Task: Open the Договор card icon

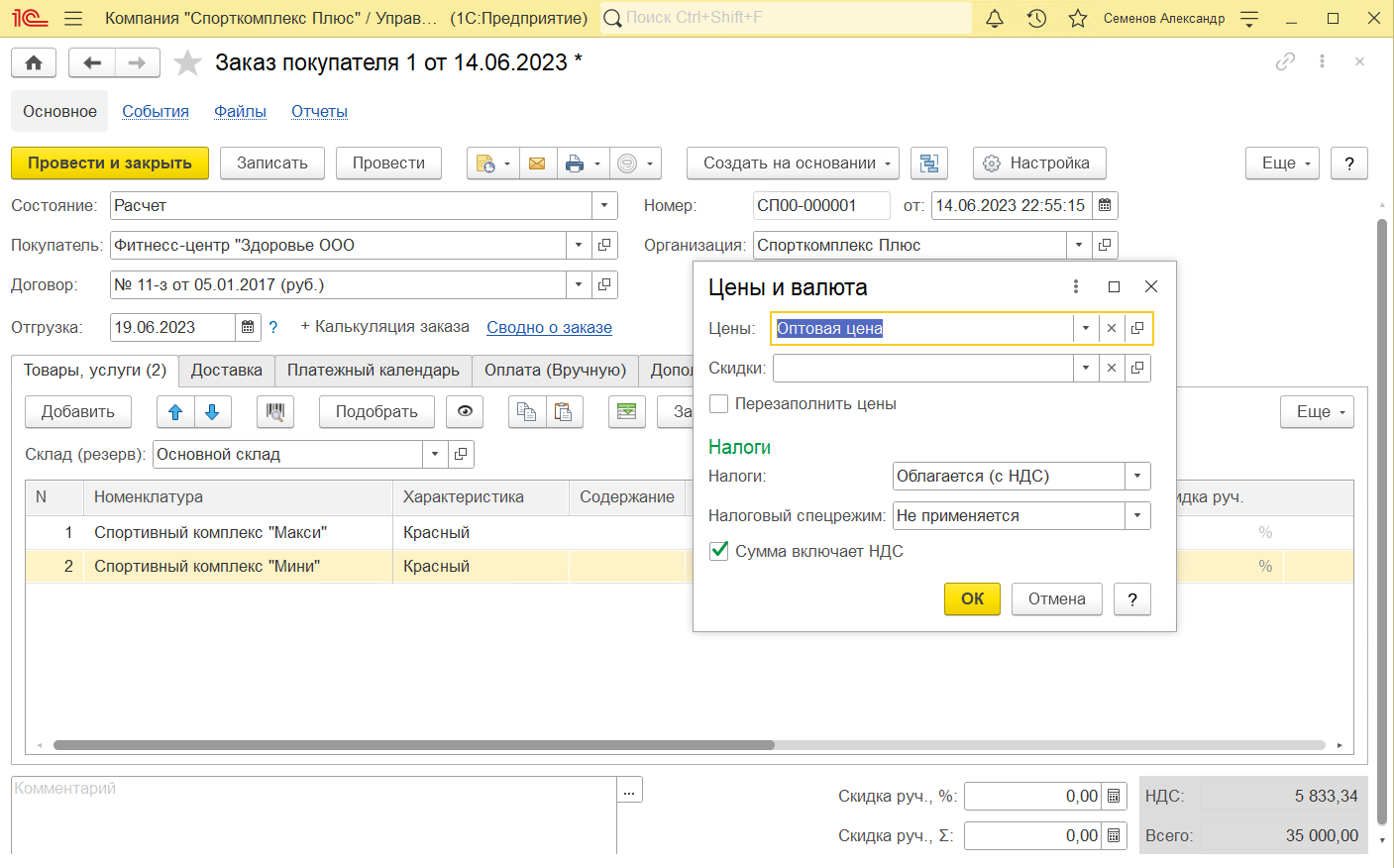Action: [604, 284]
